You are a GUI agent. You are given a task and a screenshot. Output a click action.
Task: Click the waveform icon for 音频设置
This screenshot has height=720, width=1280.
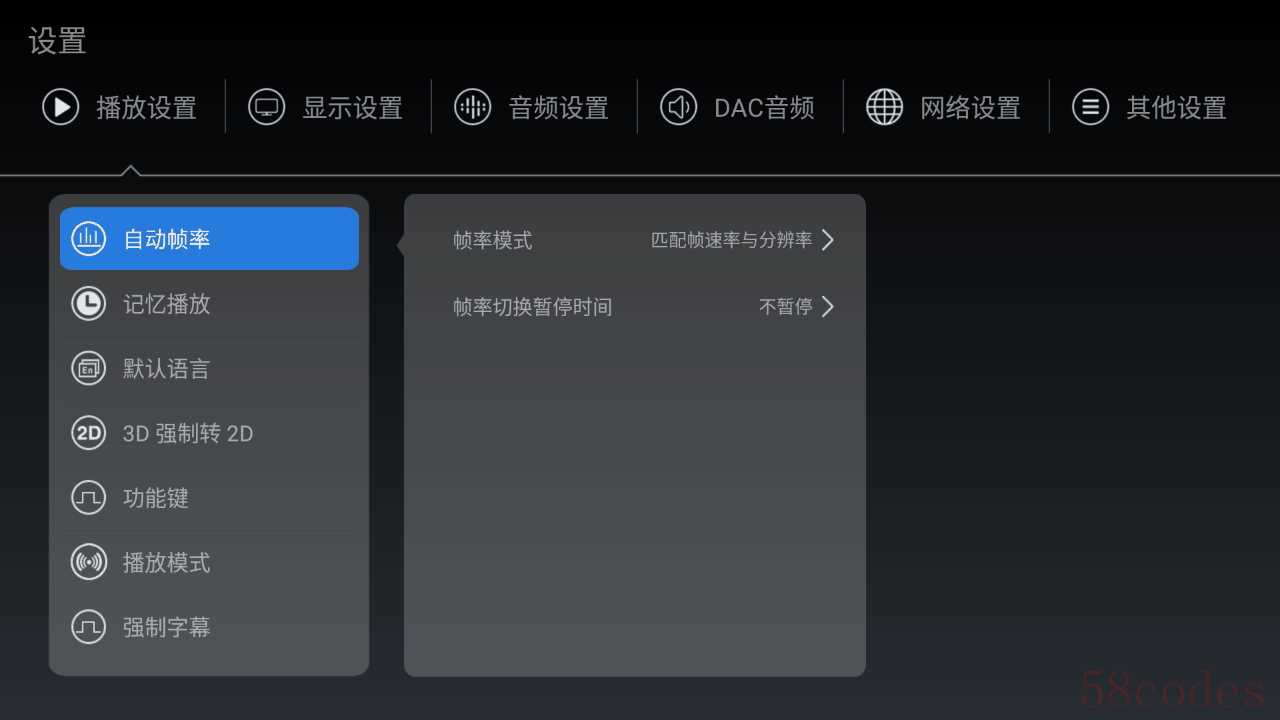472,107
